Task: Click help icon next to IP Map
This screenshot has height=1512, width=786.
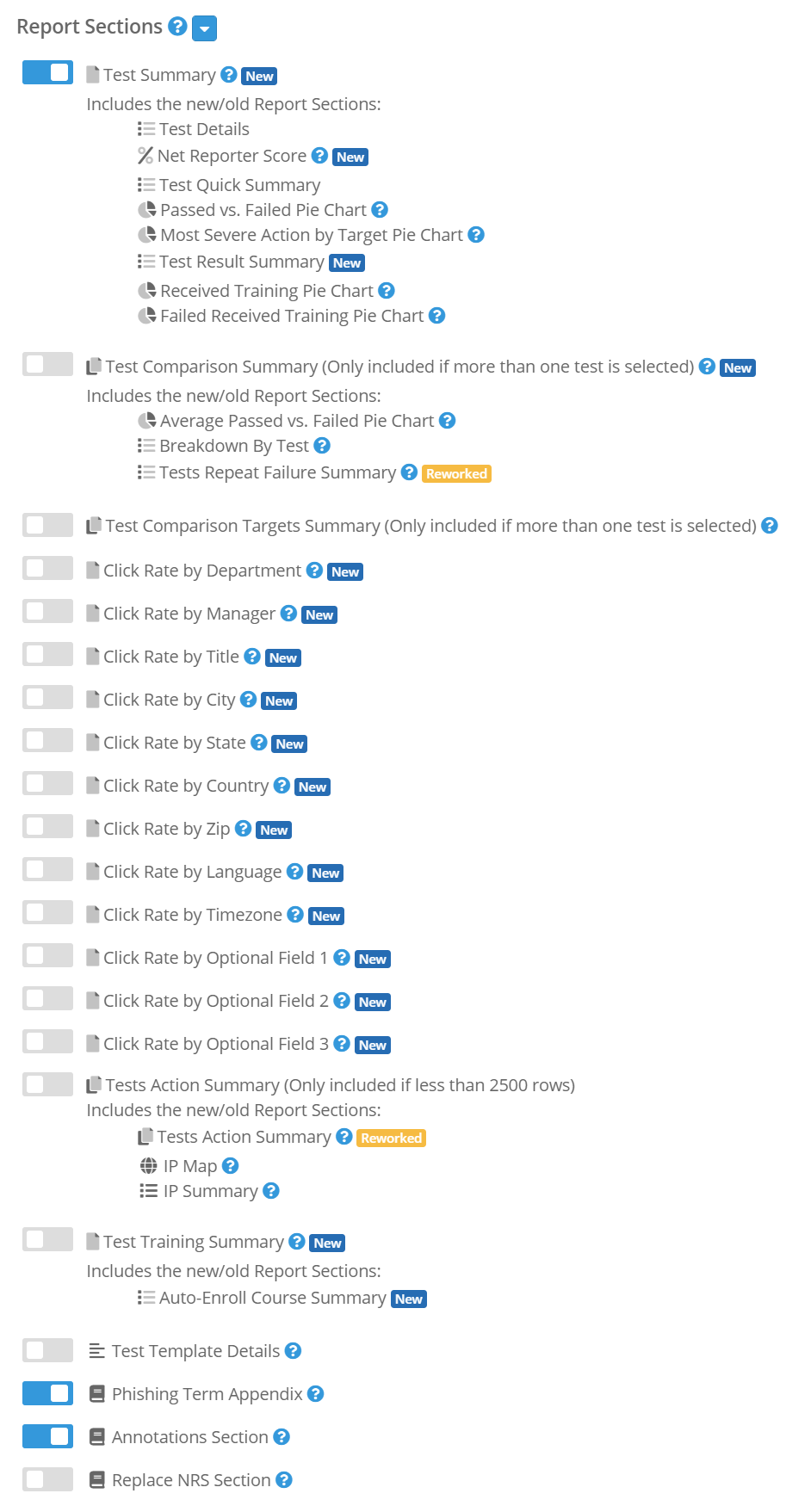Action: point(230,1166)
